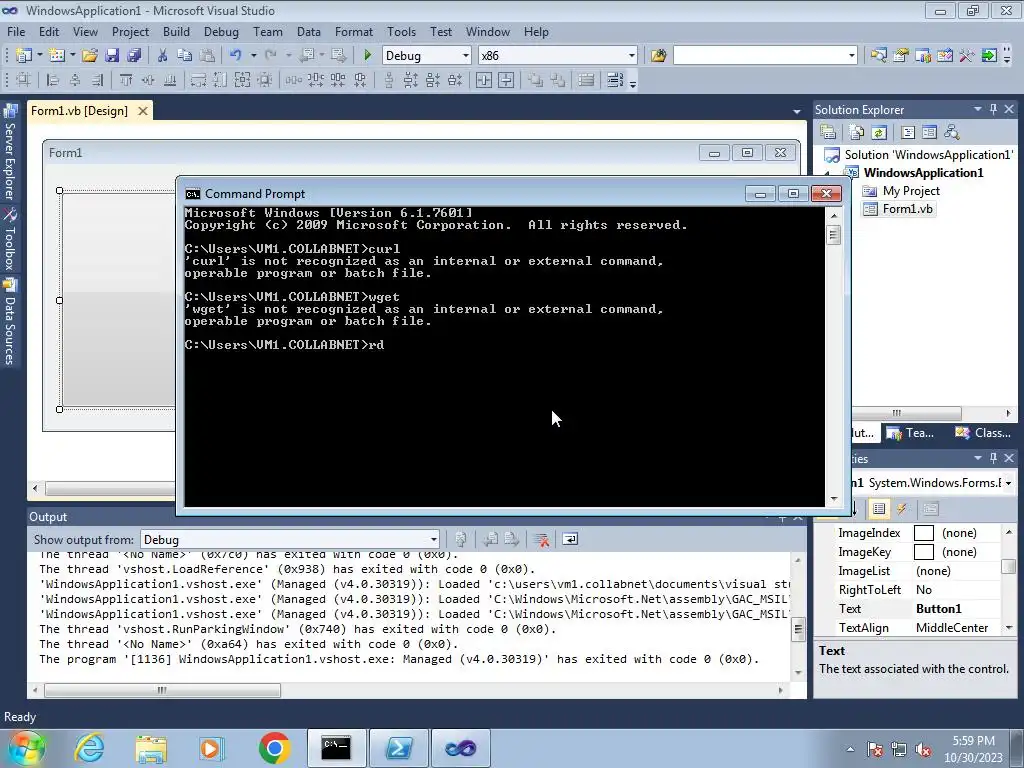Click the Copy toolbar icon
This screenshot has width=1024, height=768.
pyautogui.click(x=185, y=56)
